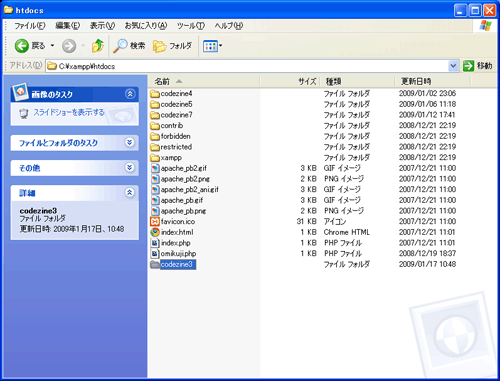Click the type text Chrome HTML
The width and height of the screenshot is (500, 381).
point(347,232)
